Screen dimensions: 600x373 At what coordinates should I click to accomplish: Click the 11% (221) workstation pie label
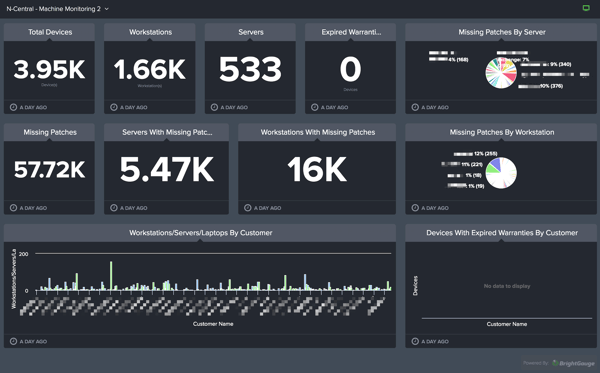click(x=472, y=165)
